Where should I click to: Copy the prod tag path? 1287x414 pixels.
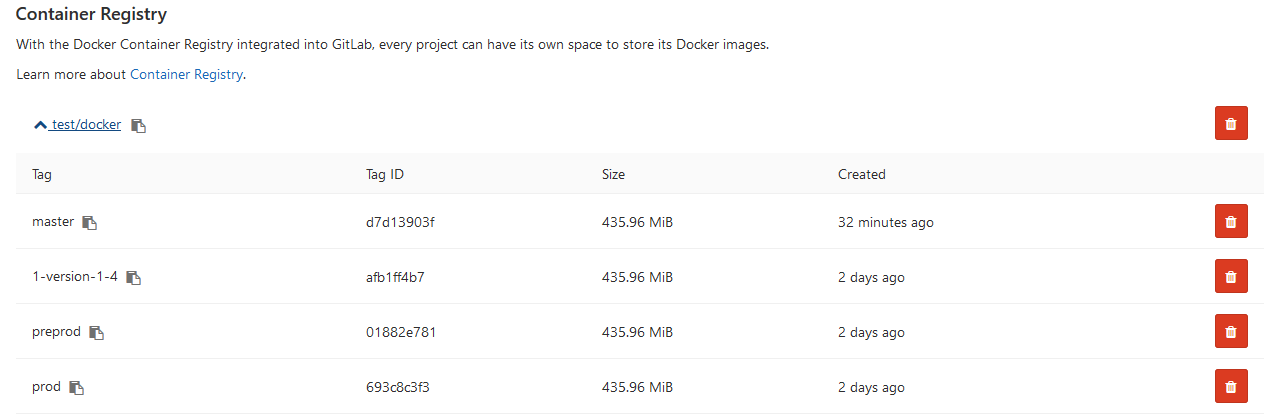pyautogui.click(x=77, y=388)
